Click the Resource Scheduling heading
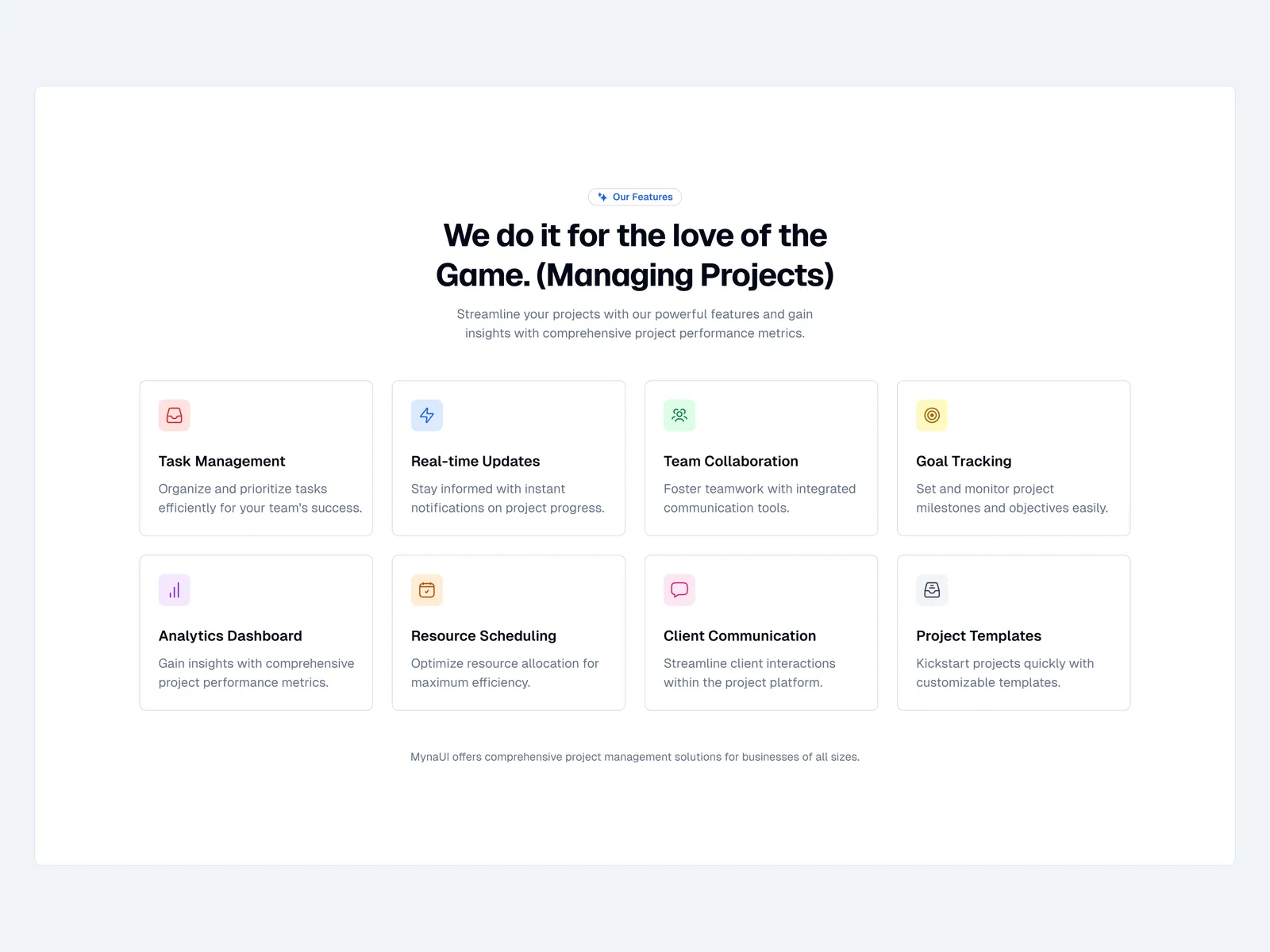Image resolution: width=1270 pixels, height=952 pixels. coord(483,635)
